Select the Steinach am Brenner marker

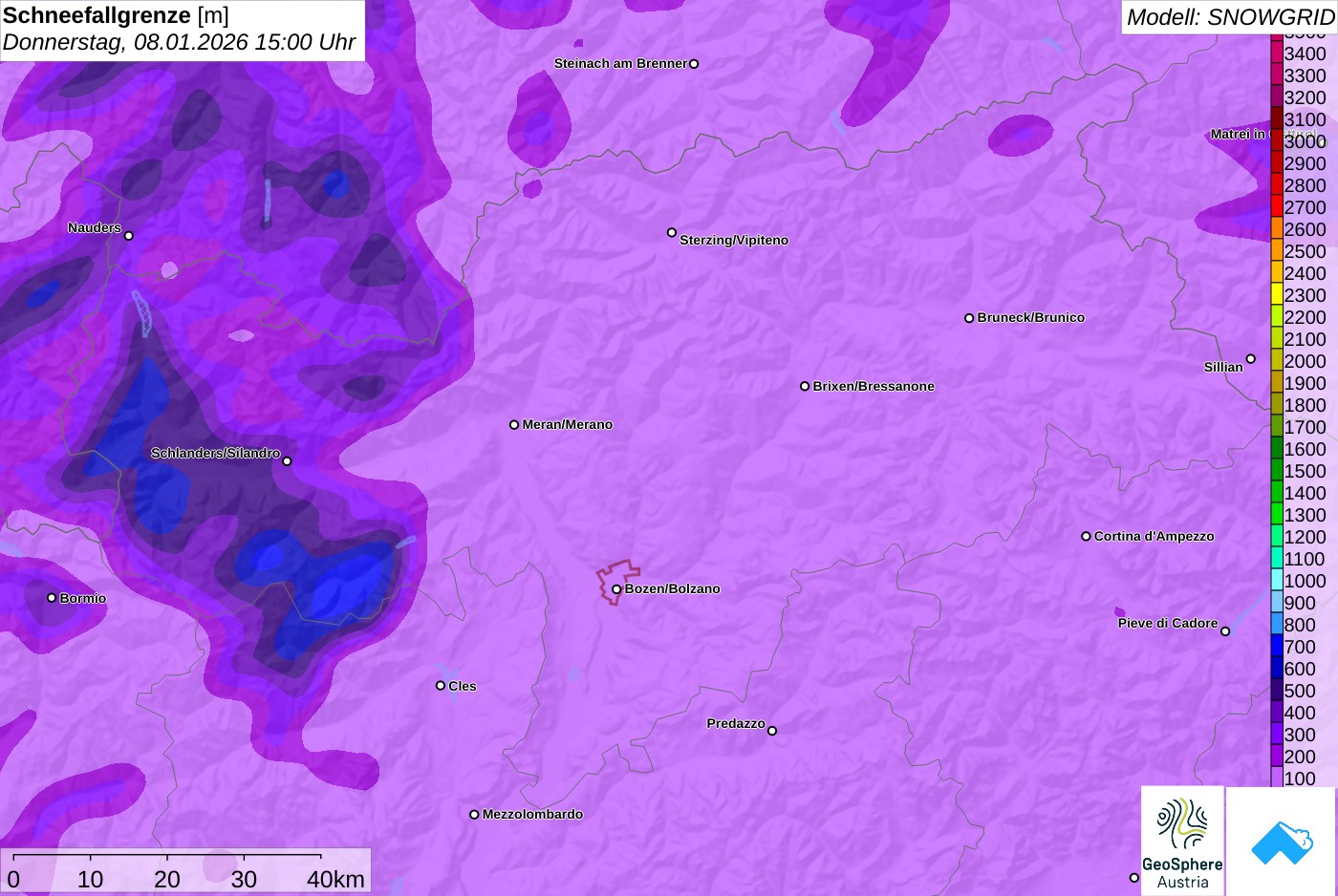pyautogui.click(x=694, y=64)
